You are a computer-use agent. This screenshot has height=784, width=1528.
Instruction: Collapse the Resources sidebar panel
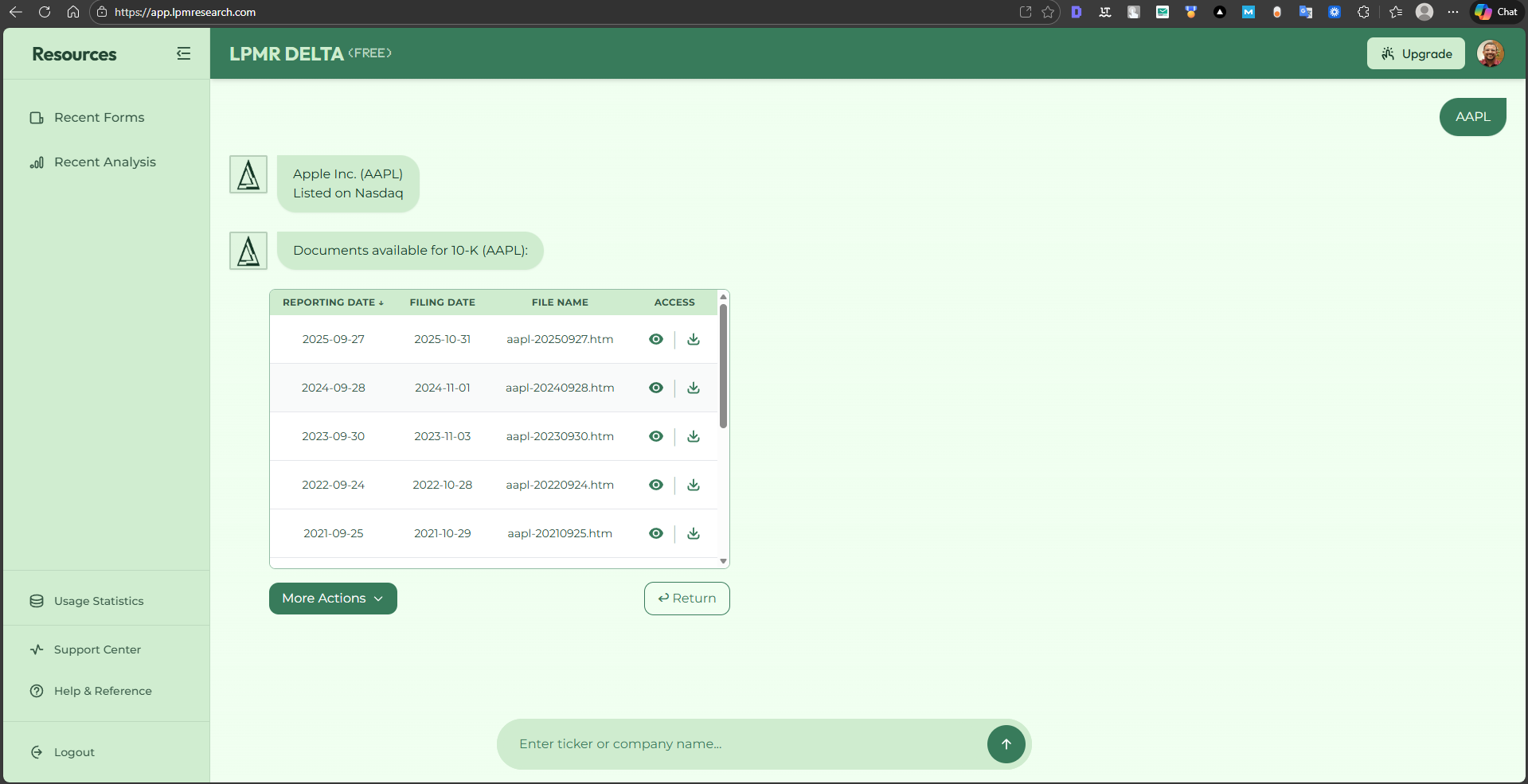[x=184, y=53]
